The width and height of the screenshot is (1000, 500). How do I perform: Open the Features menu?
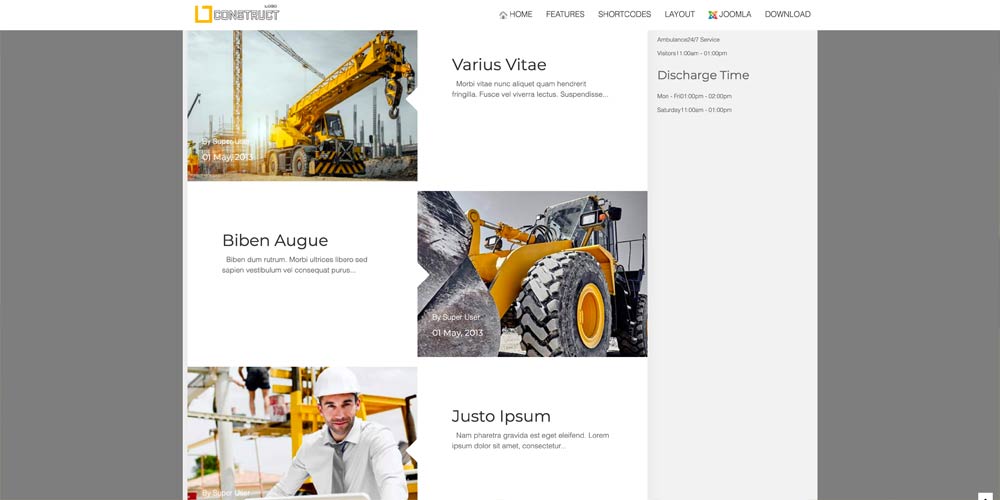tap(565, 15)
